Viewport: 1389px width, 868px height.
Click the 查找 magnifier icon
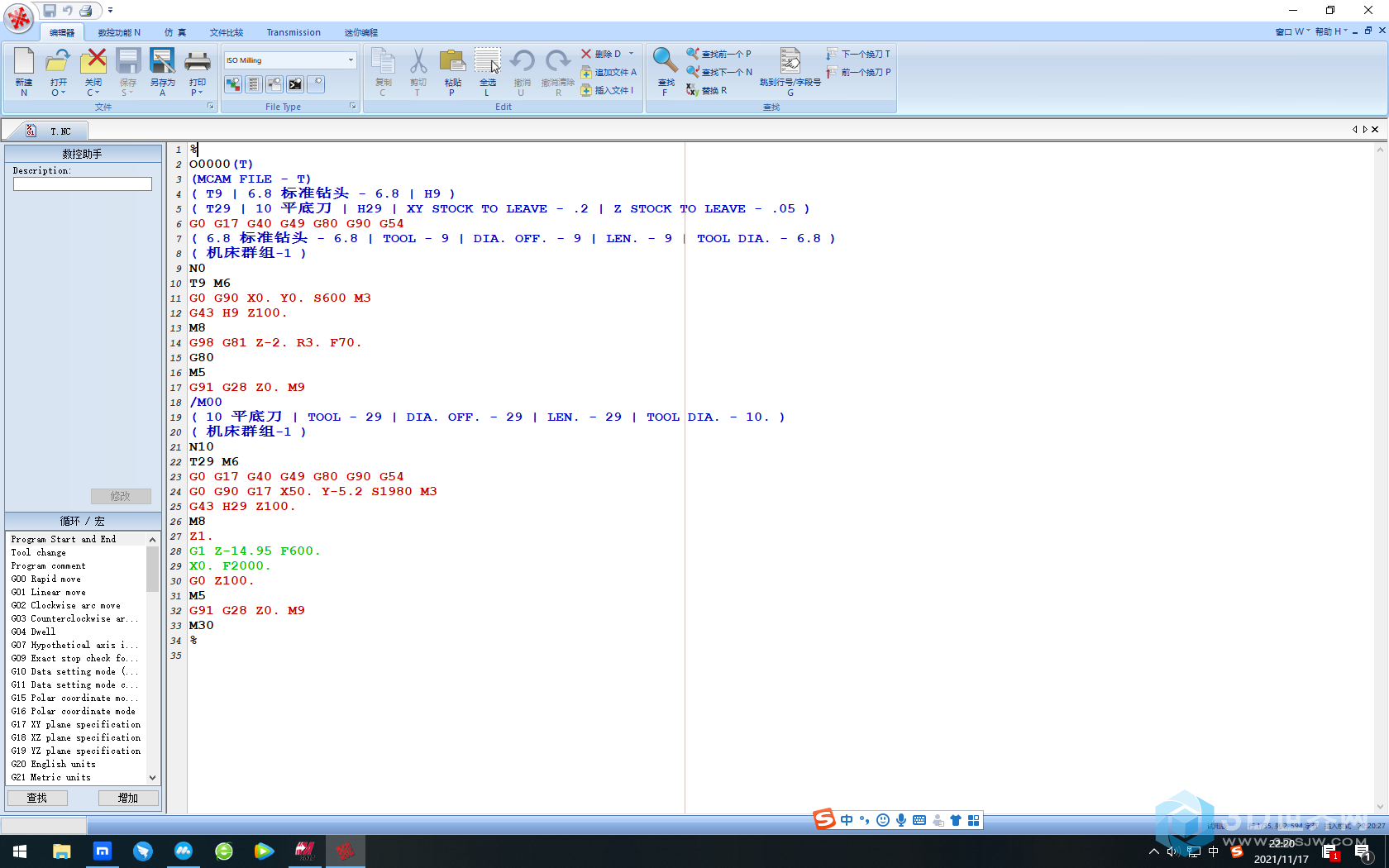click(666, 61)
